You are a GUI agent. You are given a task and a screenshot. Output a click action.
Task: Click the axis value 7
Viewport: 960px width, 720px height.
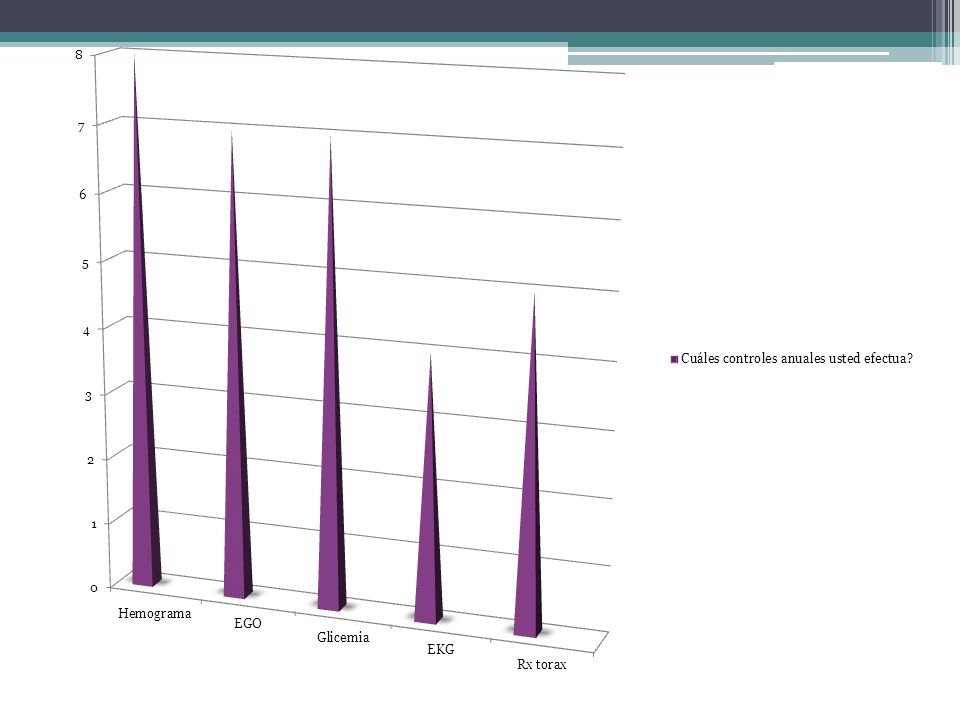pos(81,128)
